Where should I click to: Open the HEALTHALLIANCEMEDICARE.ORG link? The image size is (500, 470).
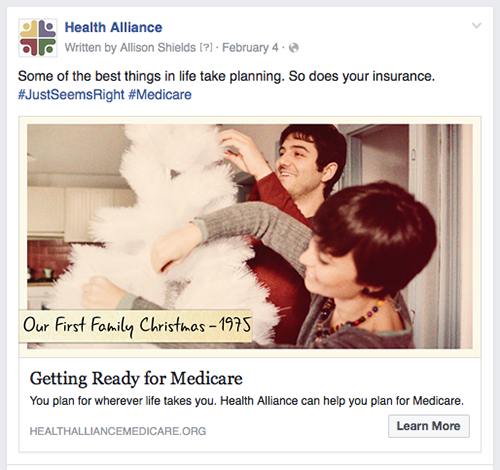(118, 431)
